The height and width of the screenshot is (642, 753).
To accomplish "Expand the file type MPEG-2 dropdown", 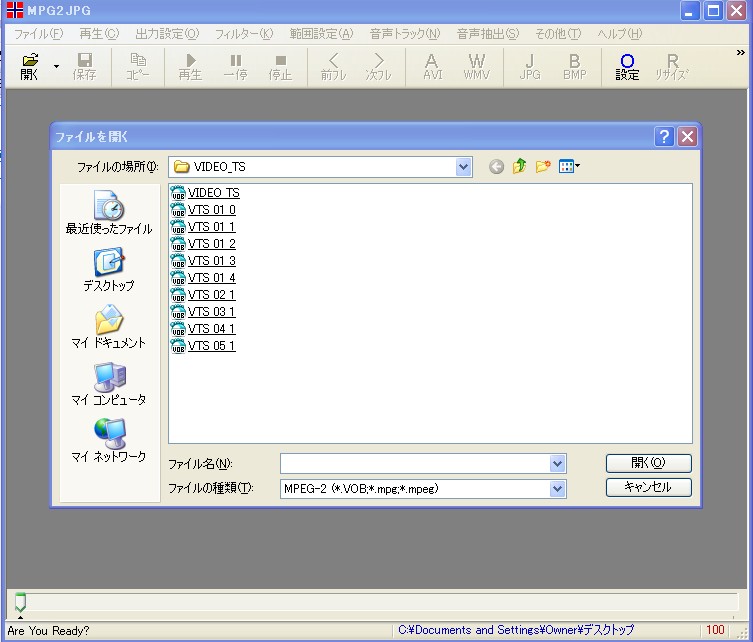I will [558, 489].
